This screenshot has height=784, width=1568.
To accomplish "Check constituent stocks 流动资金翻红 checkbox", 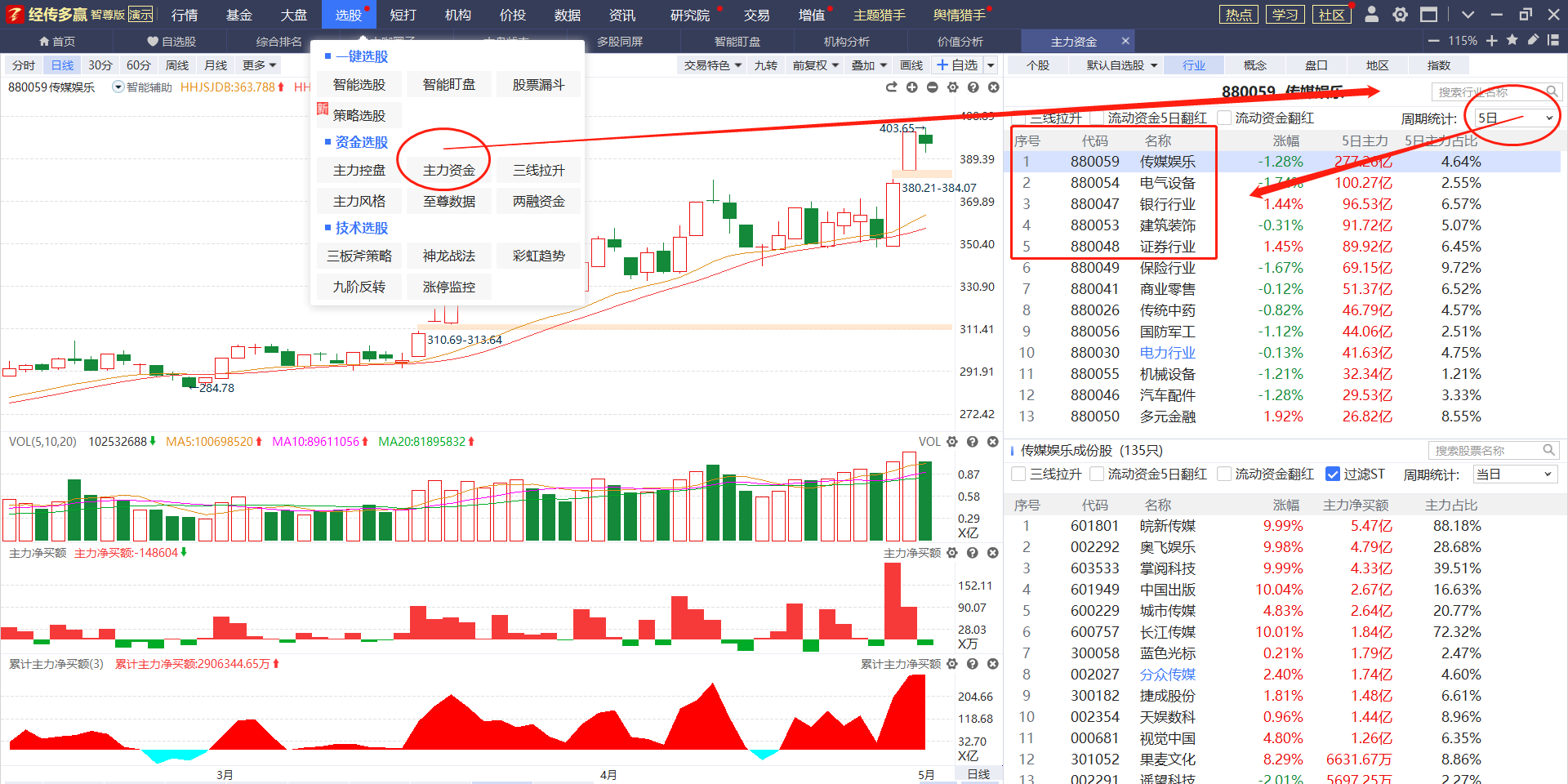I will click(x=1224, y=474).
